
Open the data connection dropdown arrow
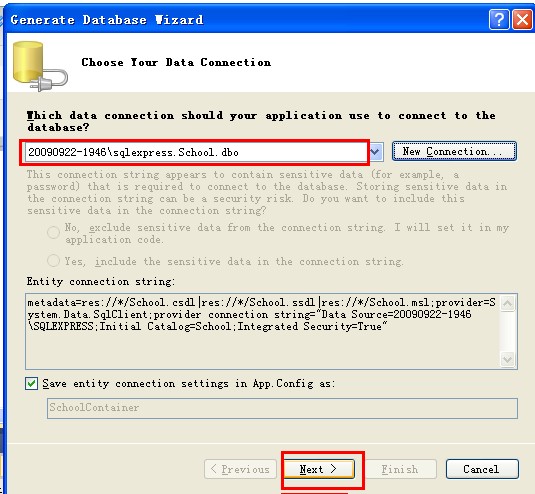click(x=375, y=151)
